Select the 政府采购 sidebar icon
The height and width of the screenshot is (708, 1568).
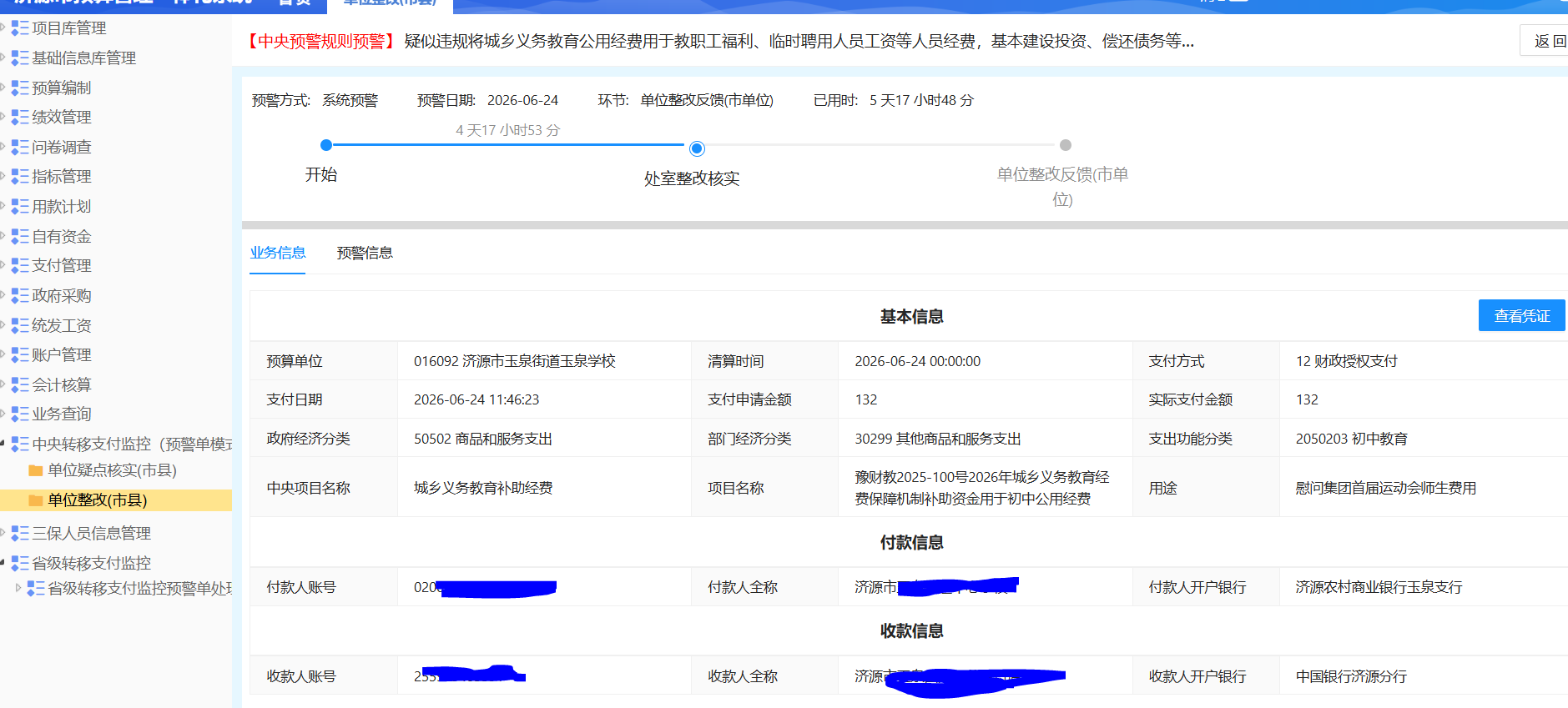point(20,296)
